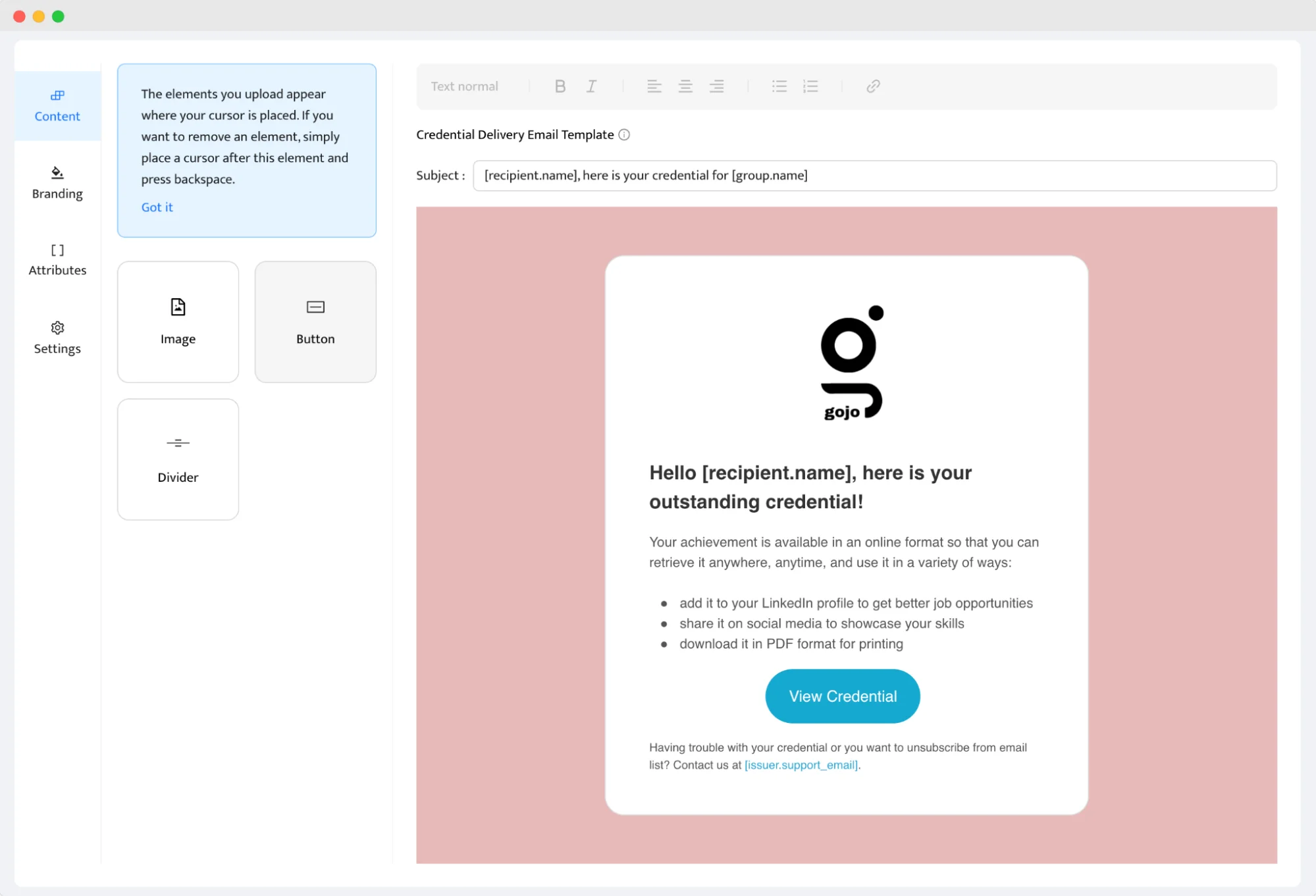Click the Credential Delivery Email Template label
This screenshot has width=1316, height=896.
coord(515,135)
